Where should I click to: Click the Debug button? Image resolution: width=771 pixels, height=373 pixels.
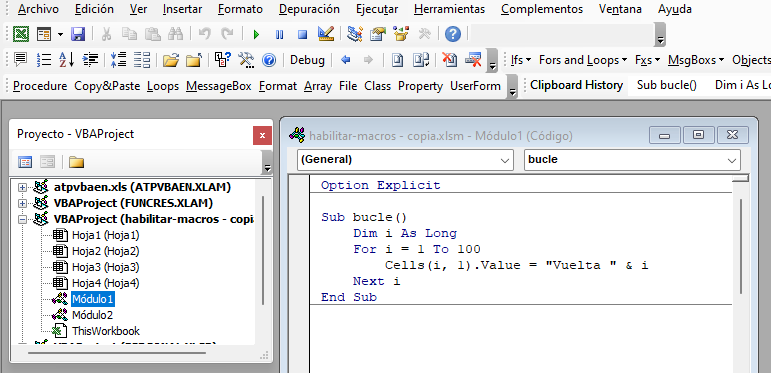coord(307,60)
